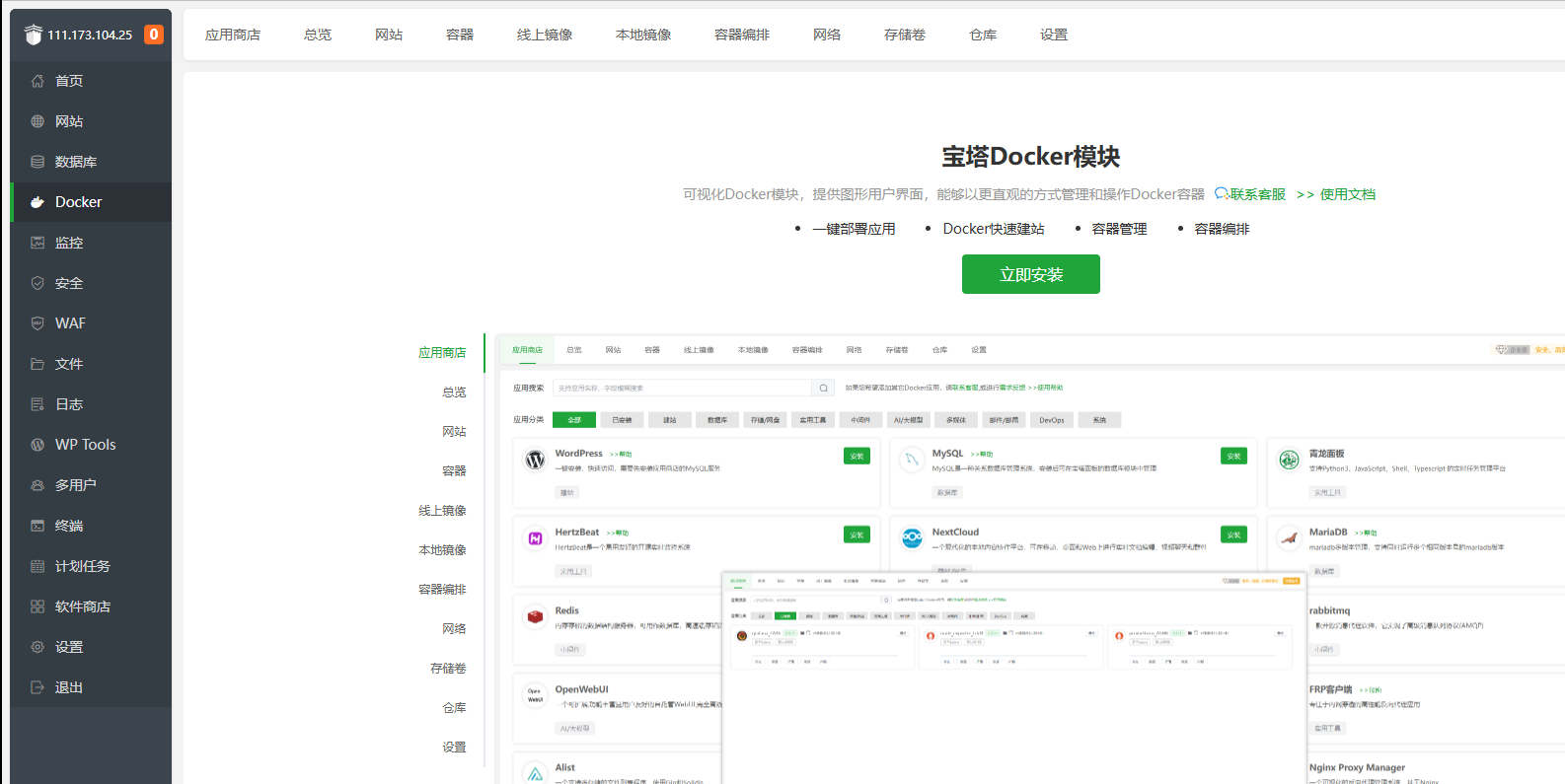Open the 使用文档 link
This screenshot has height=784, width=1565.
[x=1348, y=194]
